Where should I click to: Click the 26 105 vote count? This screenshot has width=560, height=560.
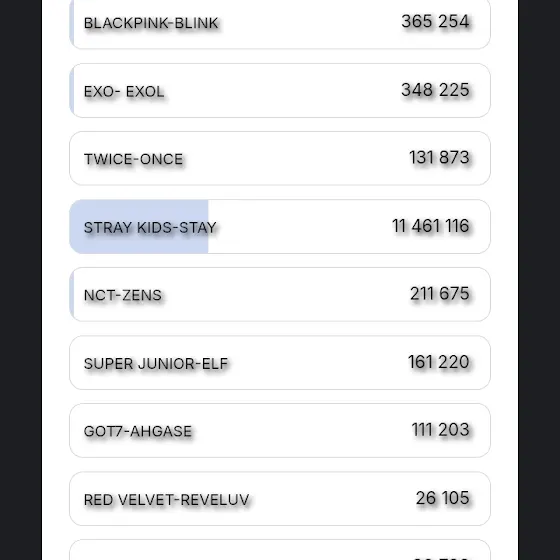tap(442, 498)
